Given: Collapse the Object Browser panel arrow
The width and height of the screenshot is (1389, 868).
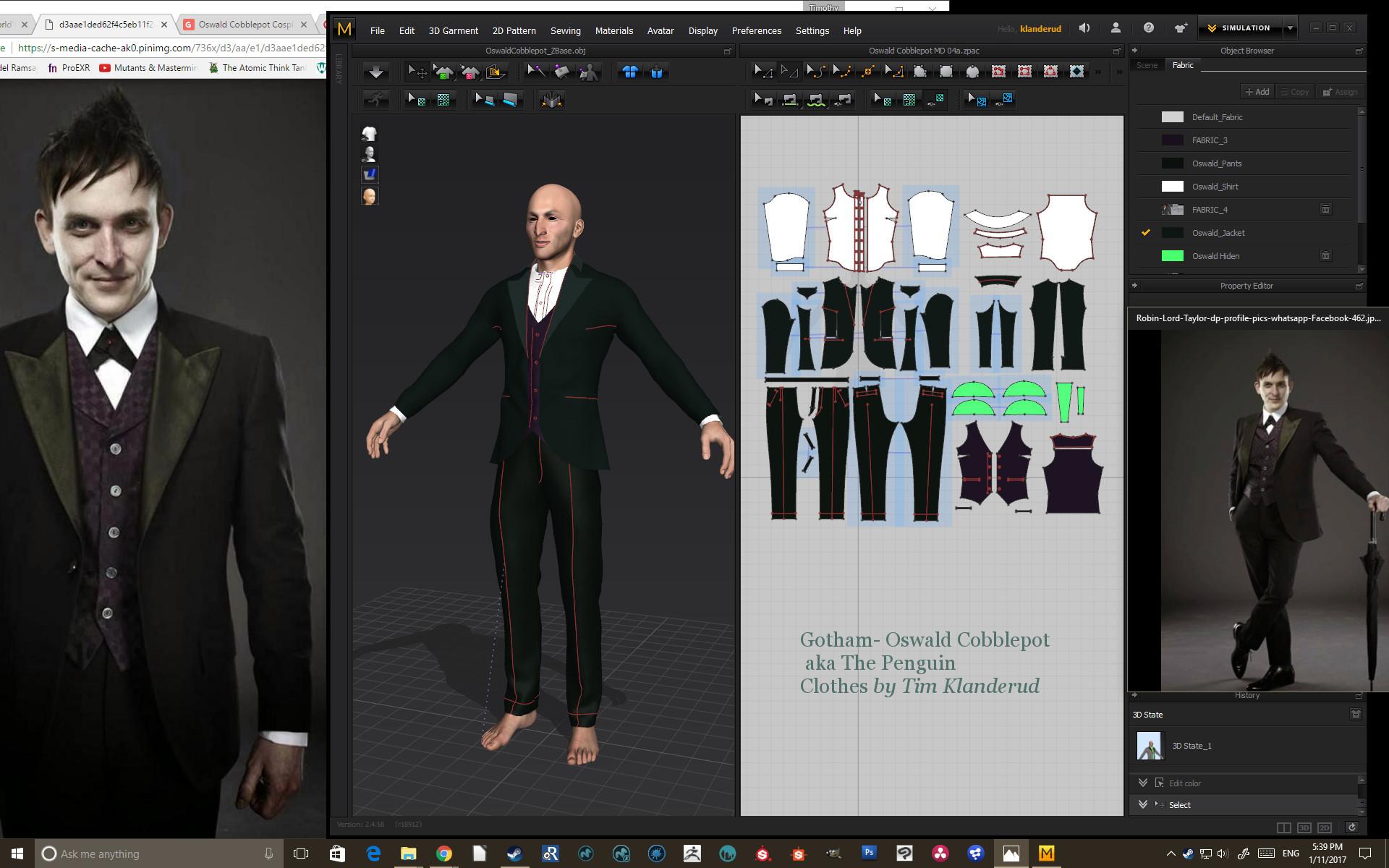Looking at the screenshot, I should 1134,51.
